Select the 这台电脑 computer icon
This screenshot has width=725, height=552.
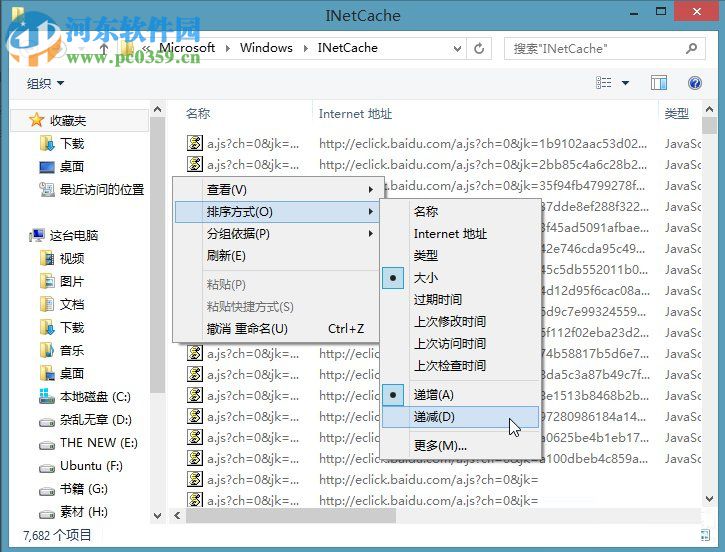point(37,235)
